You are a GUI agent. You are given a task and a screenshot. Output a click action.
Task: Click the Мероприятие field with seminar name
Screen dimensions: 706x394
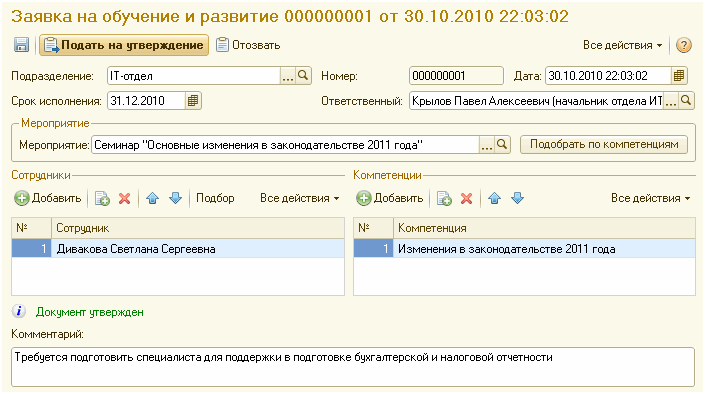[x=285, y=145]
